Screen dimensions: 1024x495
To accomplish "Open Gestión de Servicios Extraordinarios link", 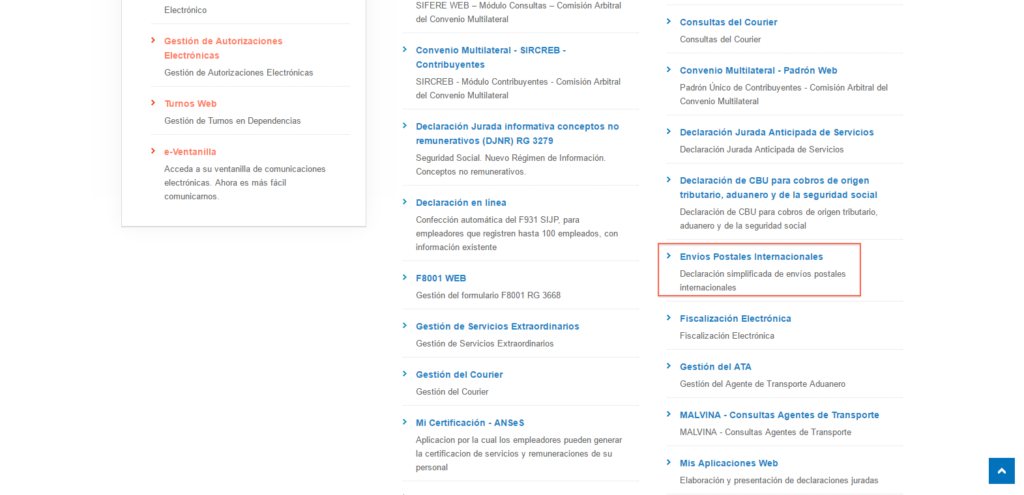I will tap(498, 327).
